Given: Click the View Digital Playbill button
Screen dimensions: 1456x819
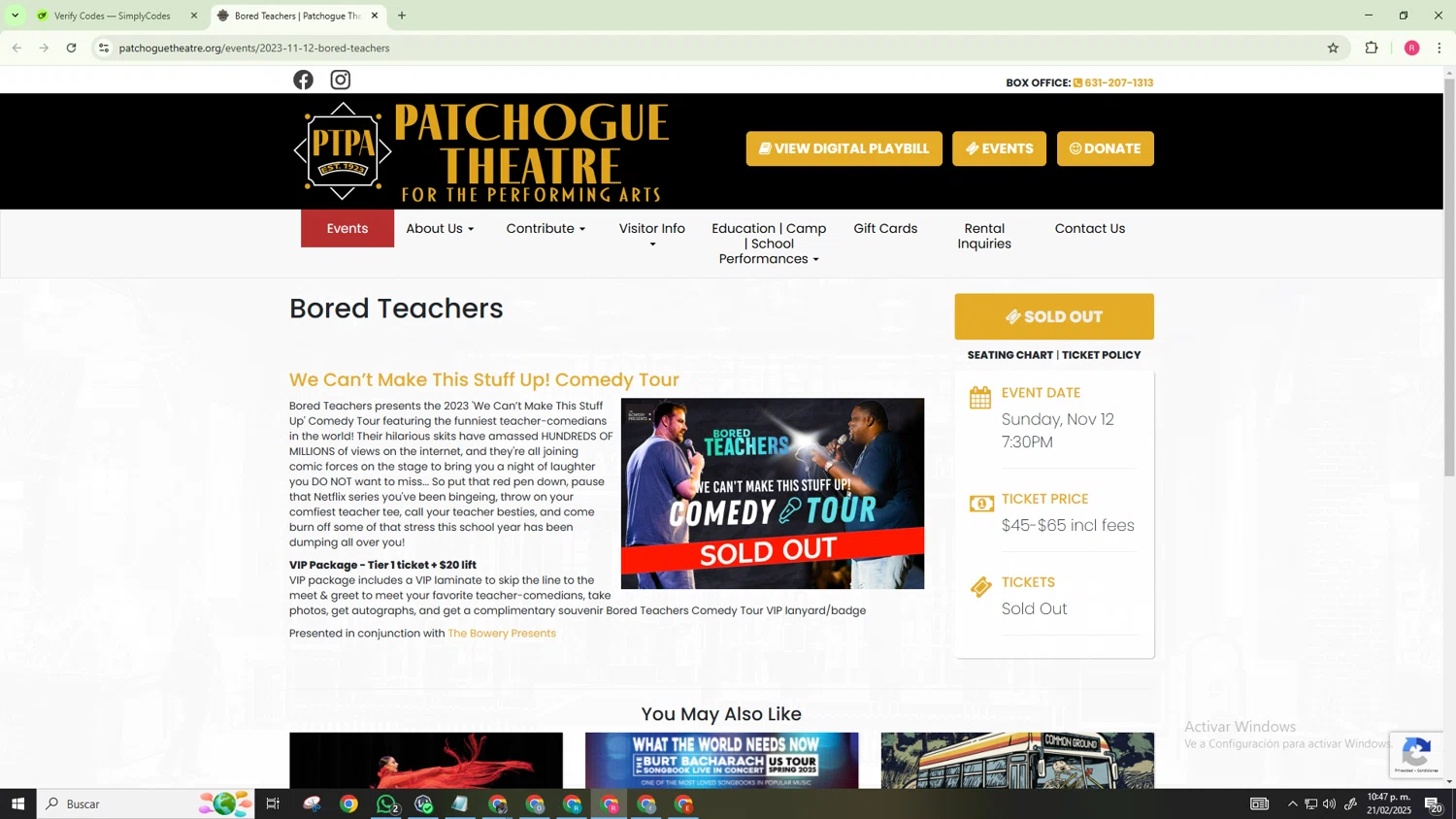Looking at the screenshot, I should (844, 148).
